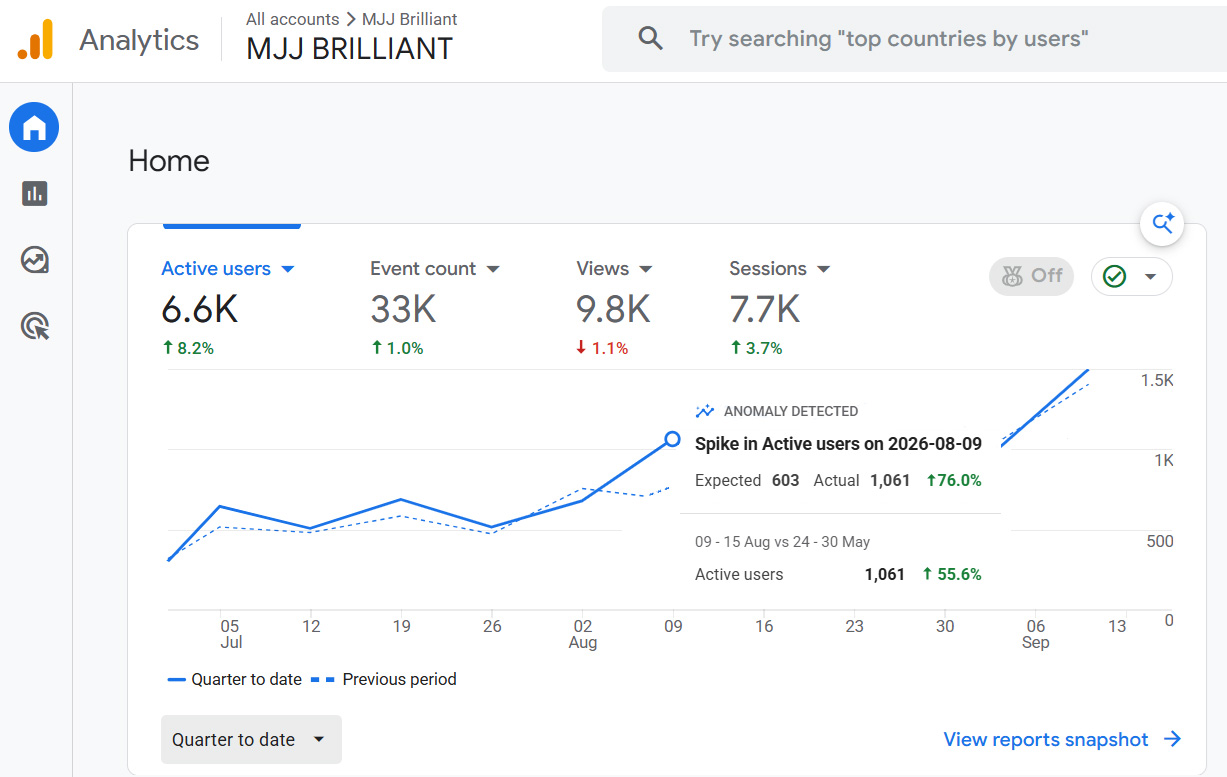Screen dimensions: 1227x777
Task: Click the anomaly point marker on chart
Action: pyautogui.click(x=673, y=439)
